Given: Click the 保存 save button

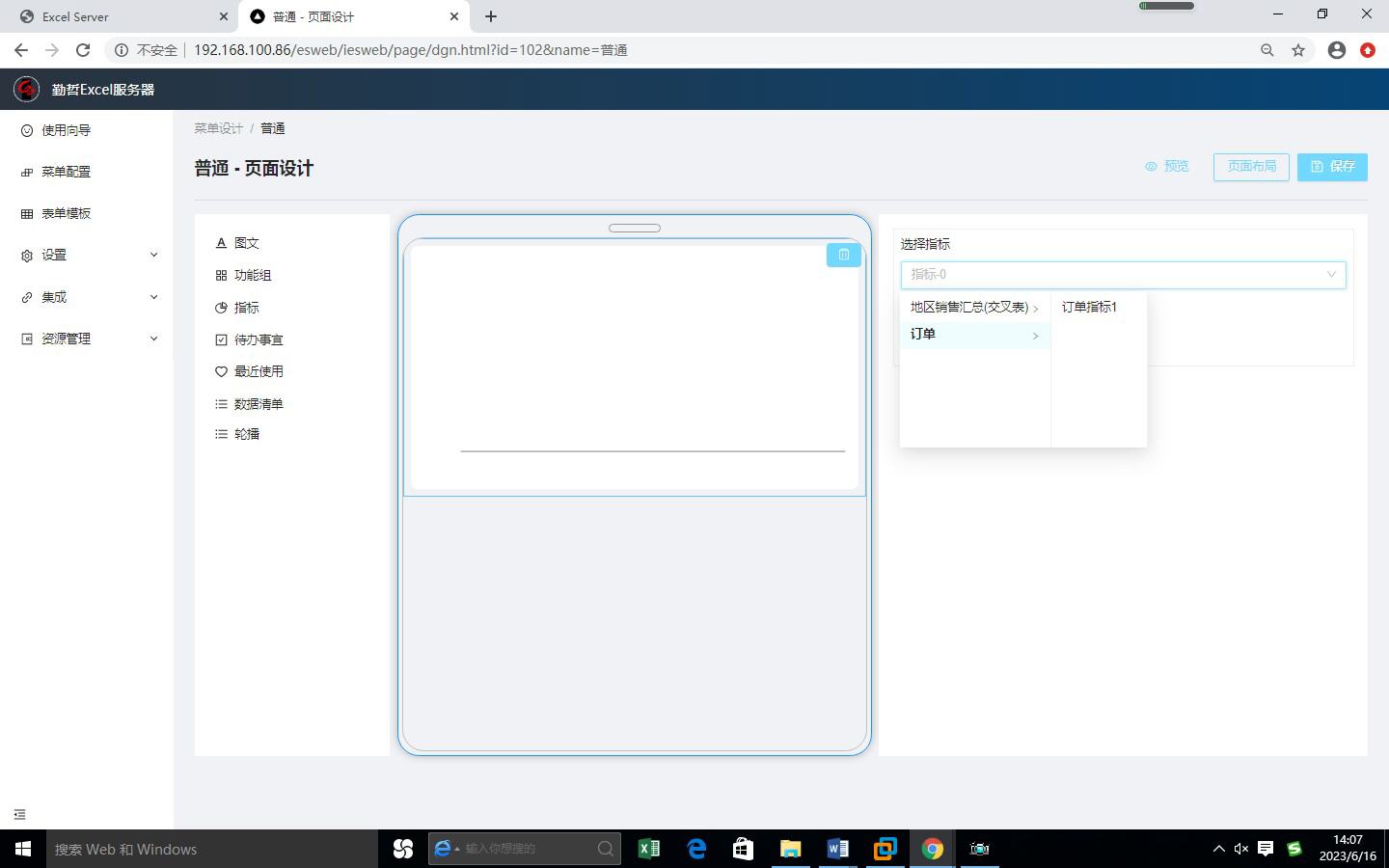Looking at the screenshot, I should [x=1332, y=167].
